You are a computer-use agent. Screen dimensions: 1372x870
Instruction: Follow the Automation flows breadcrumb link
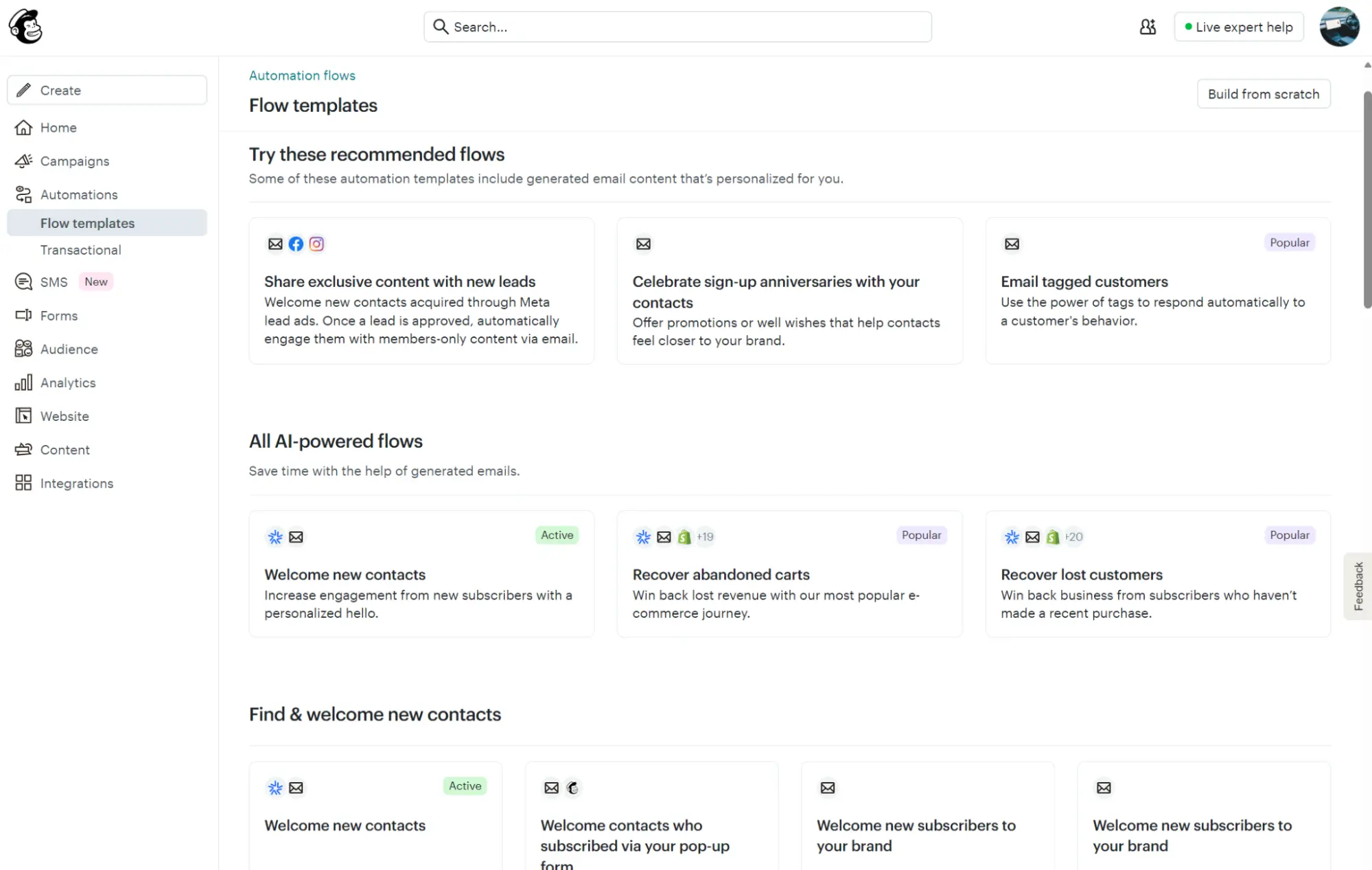302,76
